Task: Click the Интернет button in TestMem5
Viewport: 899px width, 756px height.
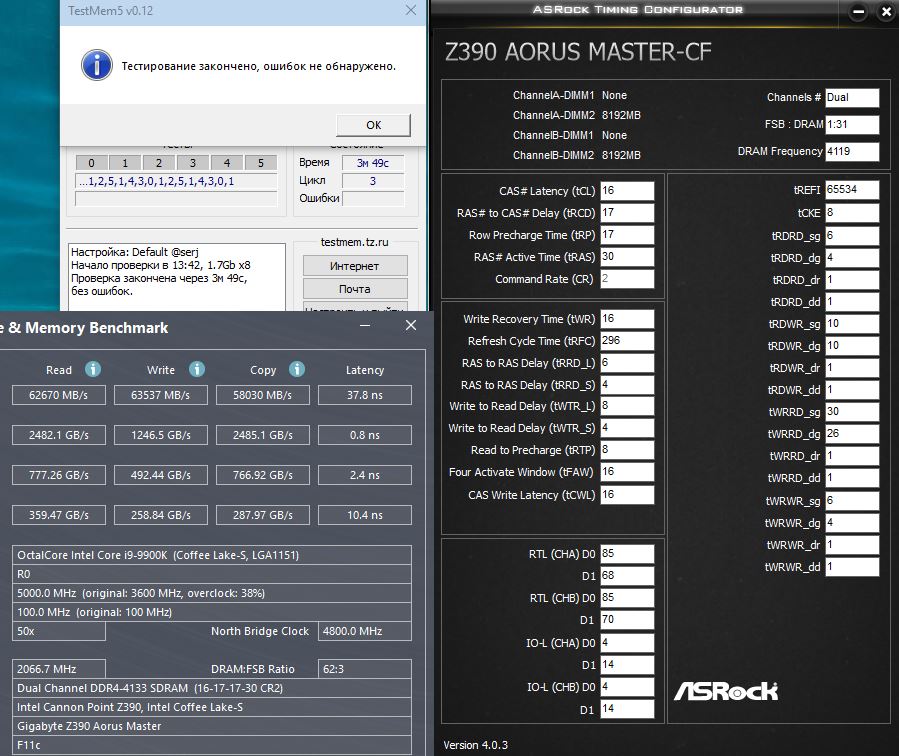Action: (355, 266)
